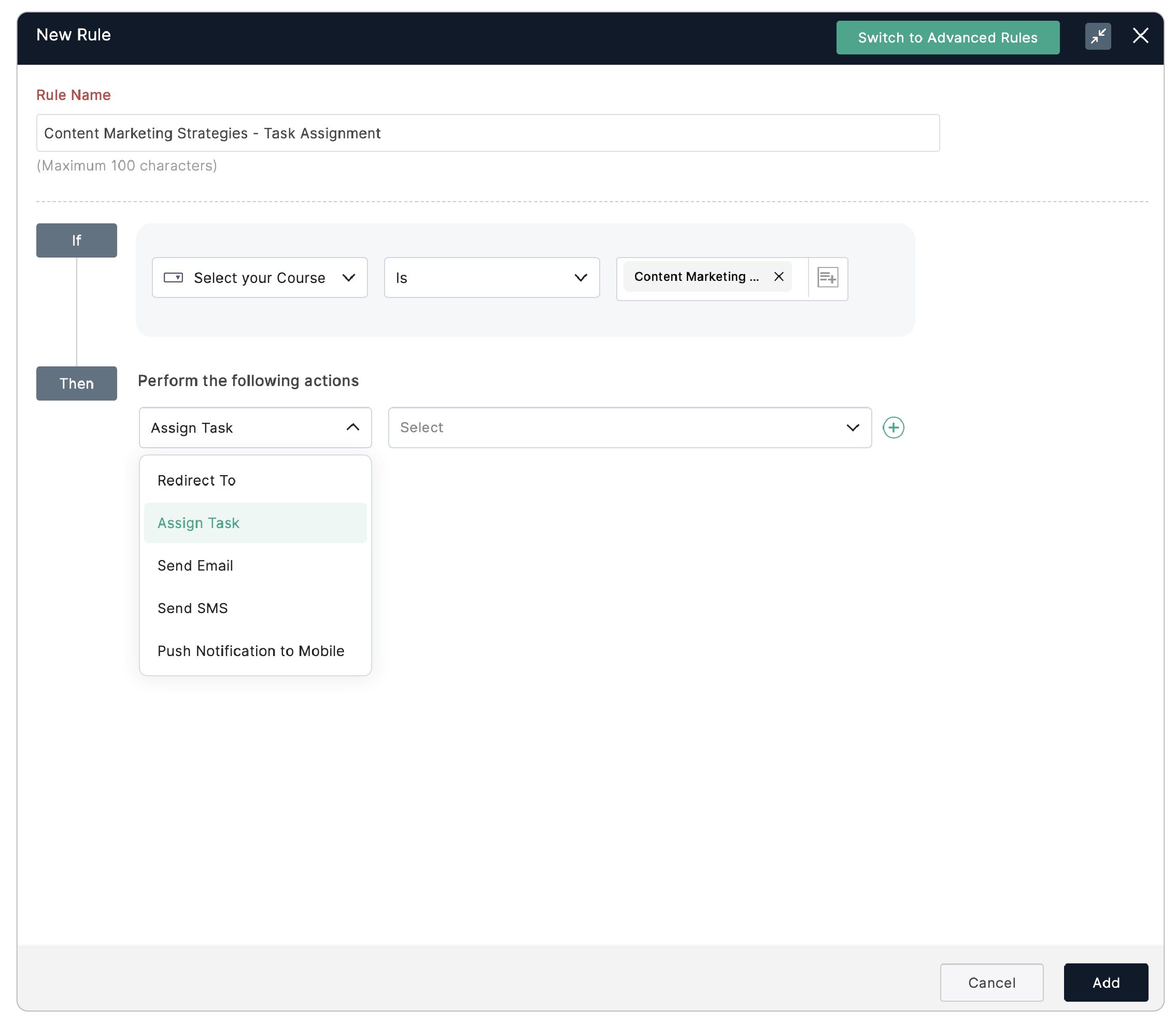
Task: Remove the Content Marketing course tag
Action: (778, 277)
